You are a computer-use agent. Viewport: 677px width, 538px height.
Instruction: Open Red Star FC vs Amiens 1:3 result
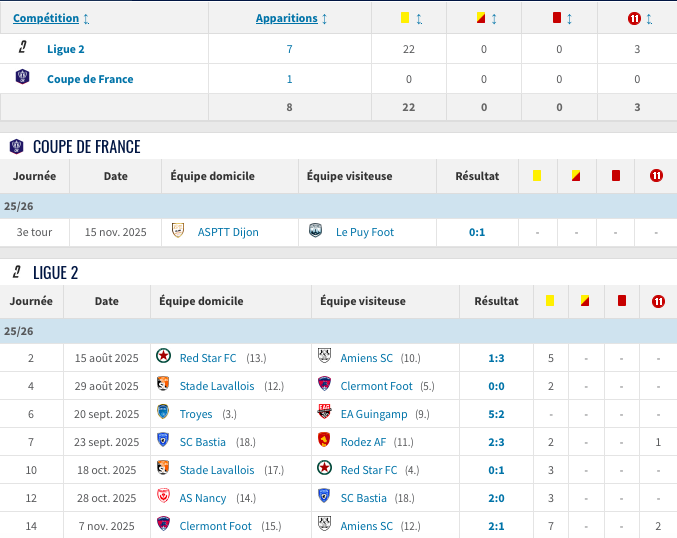click(x=496, y=357)
